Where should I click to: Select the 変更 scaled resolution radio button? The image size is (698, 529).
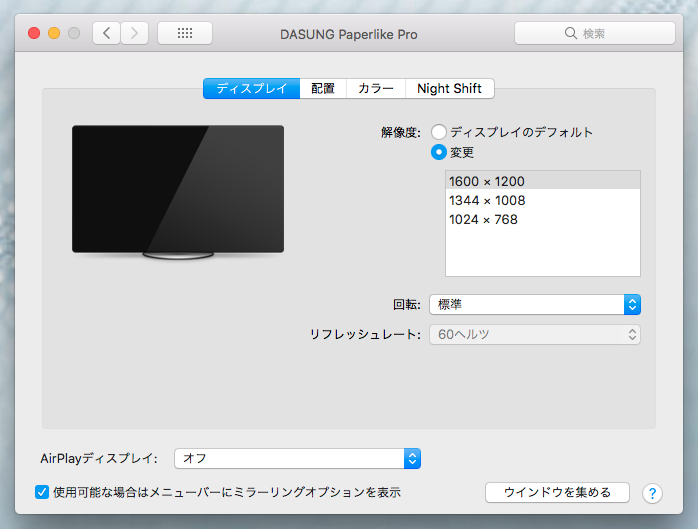click(x=439, y=152)
